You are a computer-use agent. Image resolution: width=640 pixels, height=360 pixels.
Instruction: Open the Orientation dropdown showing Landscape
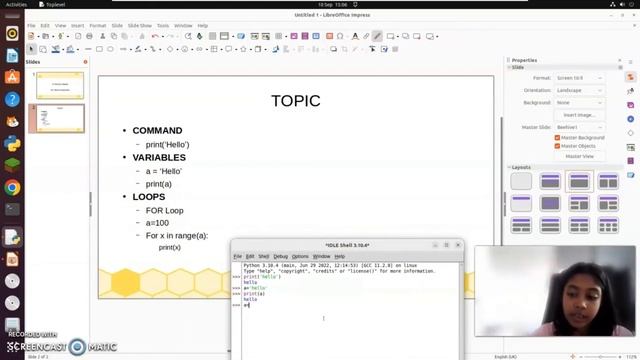point(579,90)
